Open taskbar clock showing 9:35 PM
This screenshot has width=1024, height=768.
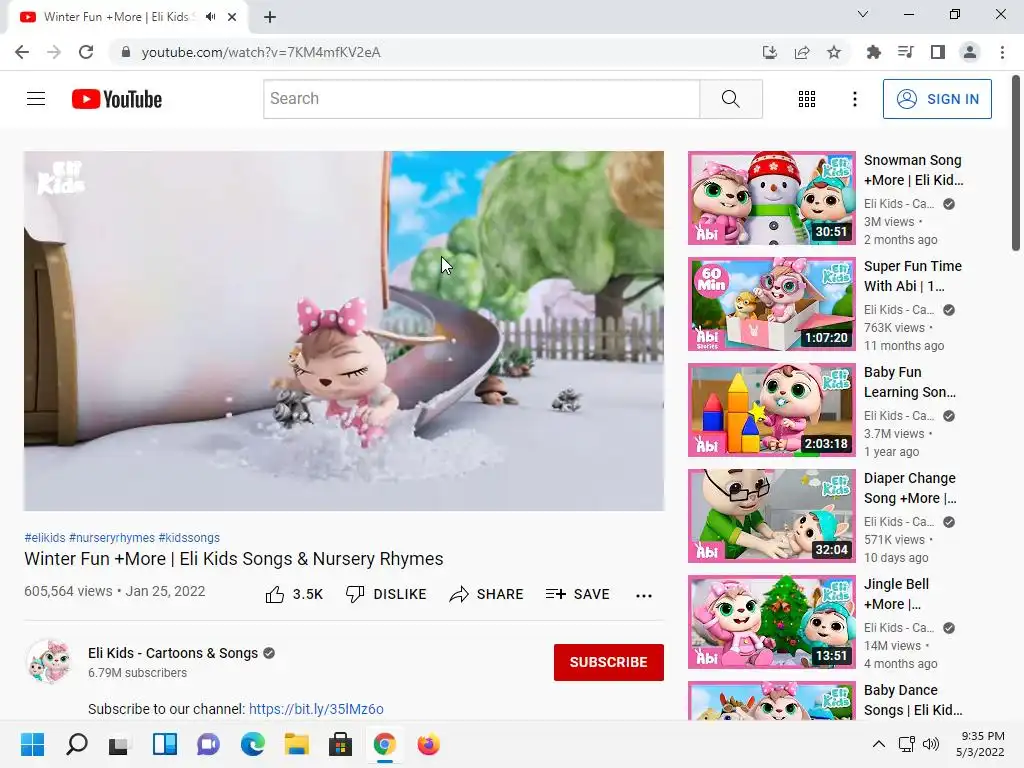pyautogui.click(x=980, y=744)
